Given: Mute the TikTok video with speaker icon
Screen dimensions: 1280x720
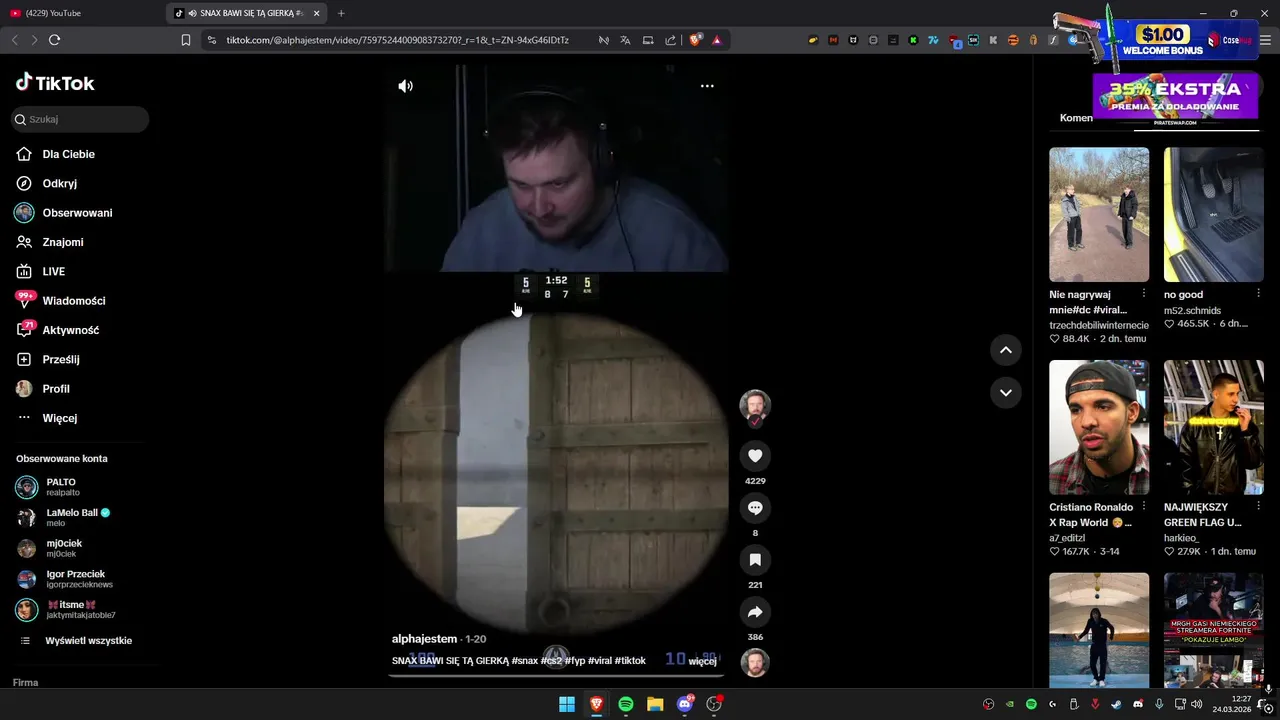Looking at the screenshot, I should [x=405, y=86].
